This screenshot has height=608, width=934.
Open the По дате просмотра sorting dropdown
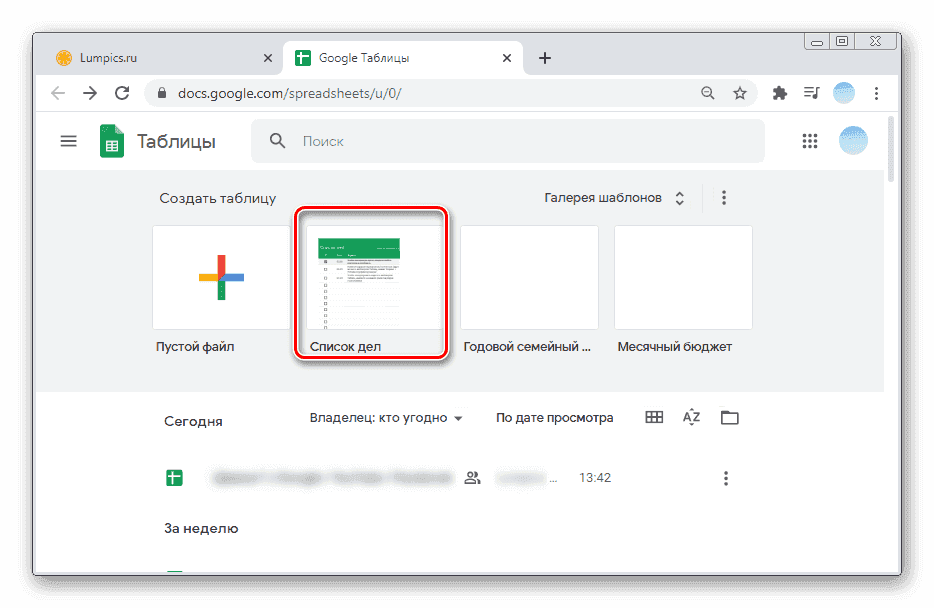click(554, 417)
